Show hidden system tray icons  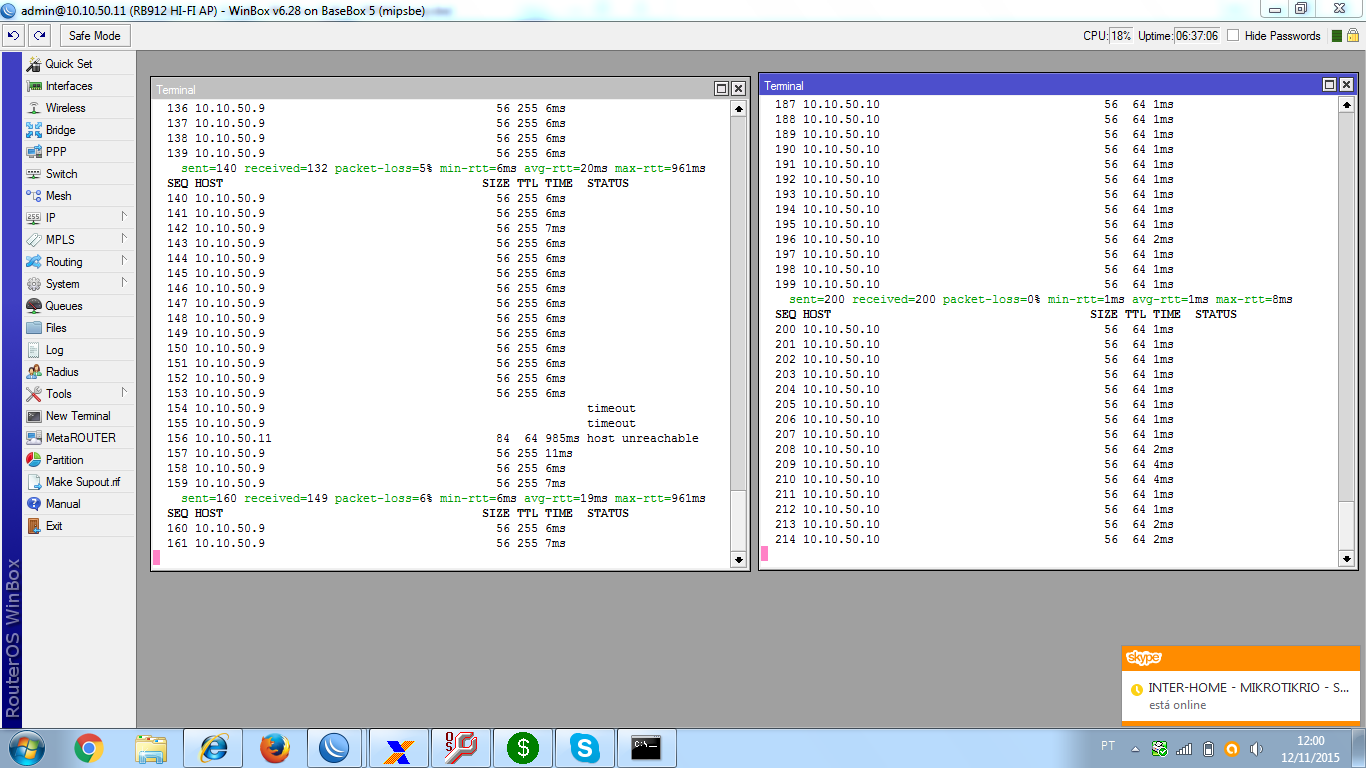tap(1135, 748)
